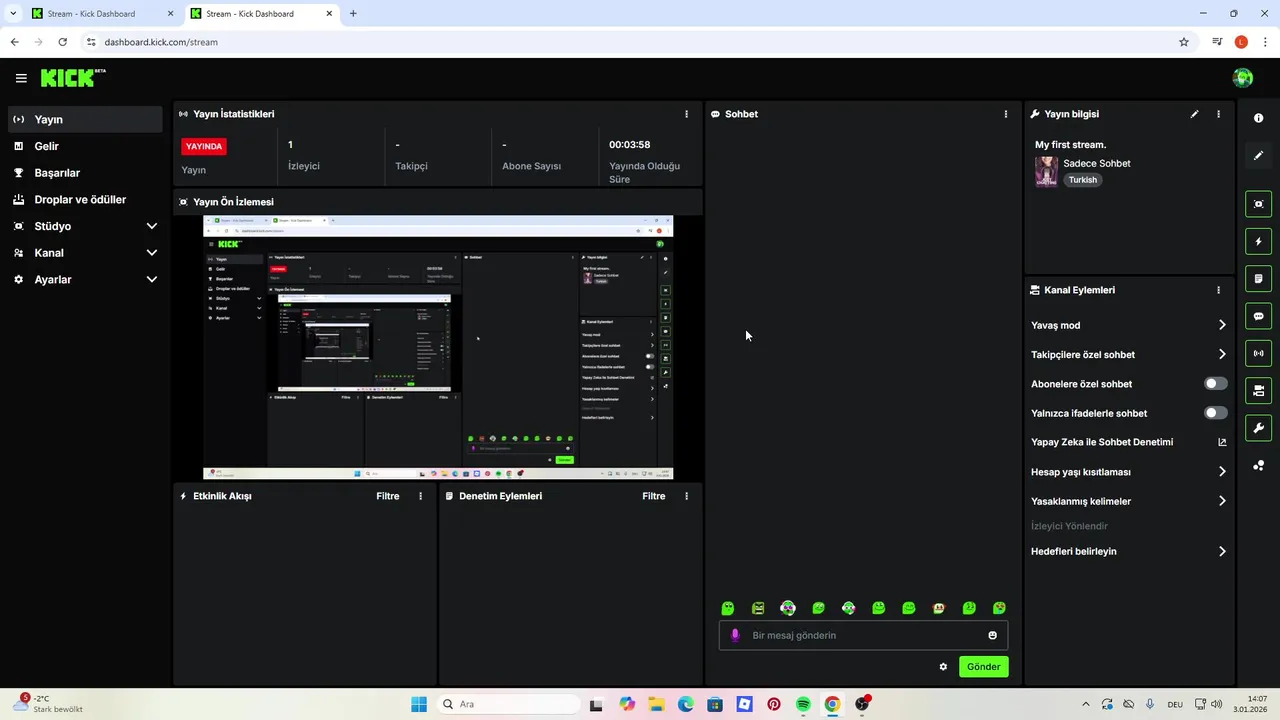Viewport: 1280px width, 720px height.
Task: Select Başarılar in left sidebar
Action: 85,173
